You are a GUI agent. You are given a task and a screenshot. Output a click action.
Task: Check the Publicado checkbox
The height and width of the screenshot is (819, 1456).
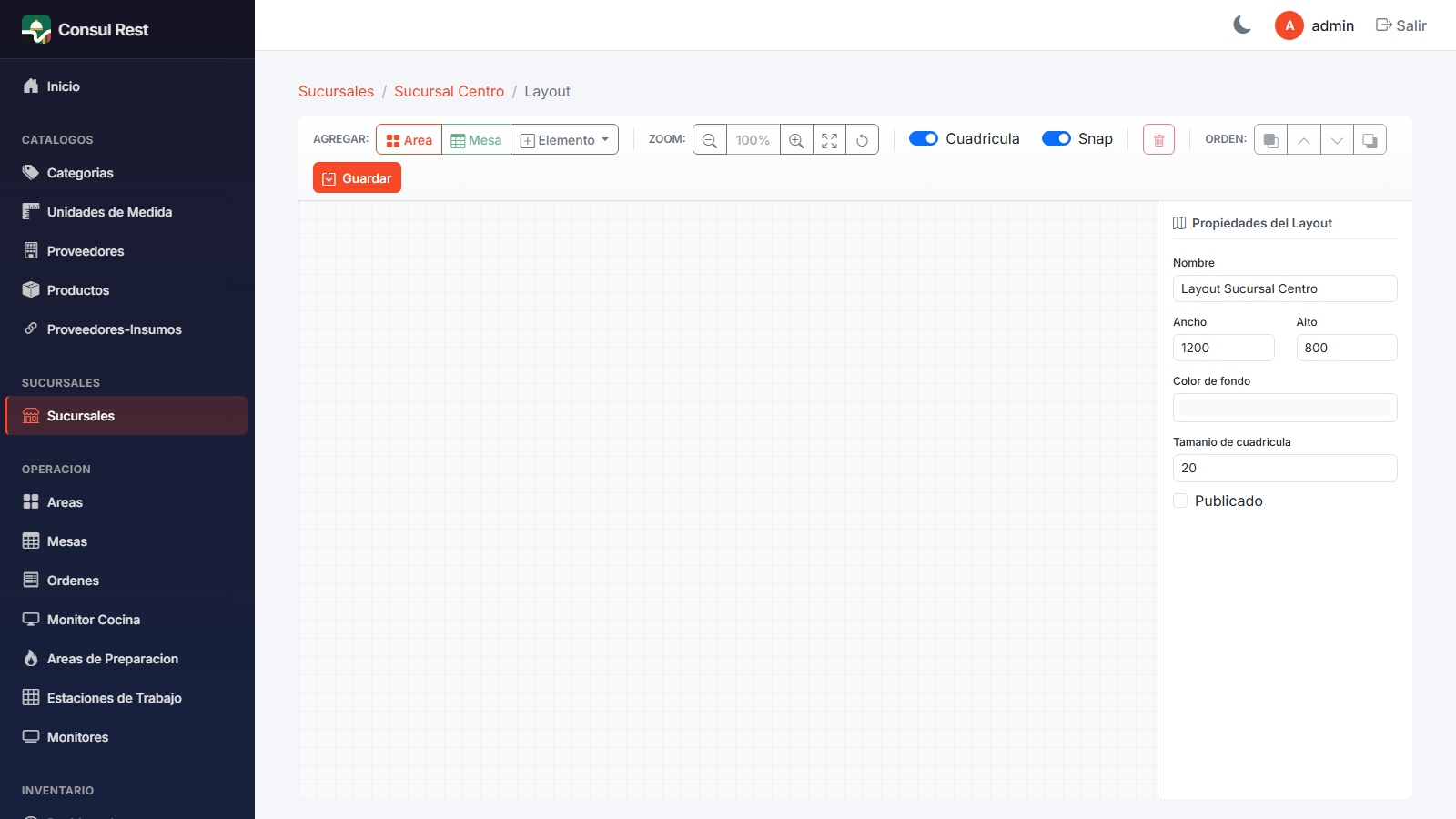[1180, 500]
